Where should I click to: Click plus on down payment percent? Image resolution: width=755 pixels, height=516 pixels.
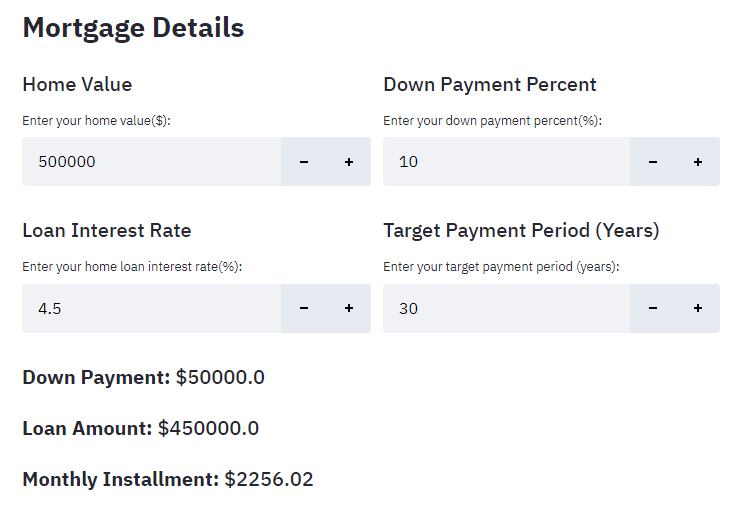pos(698,162)
